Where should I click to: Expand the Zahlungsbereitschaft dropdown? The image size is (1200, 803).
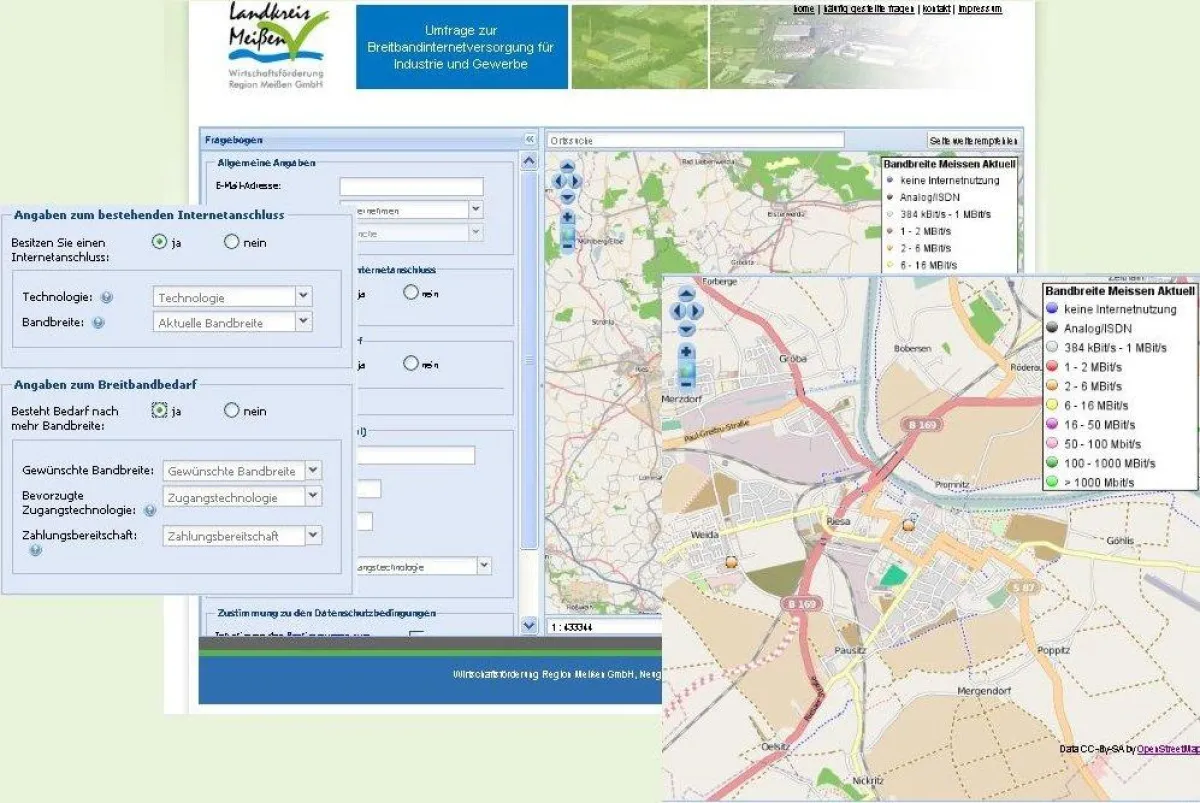tap(313, 536)
